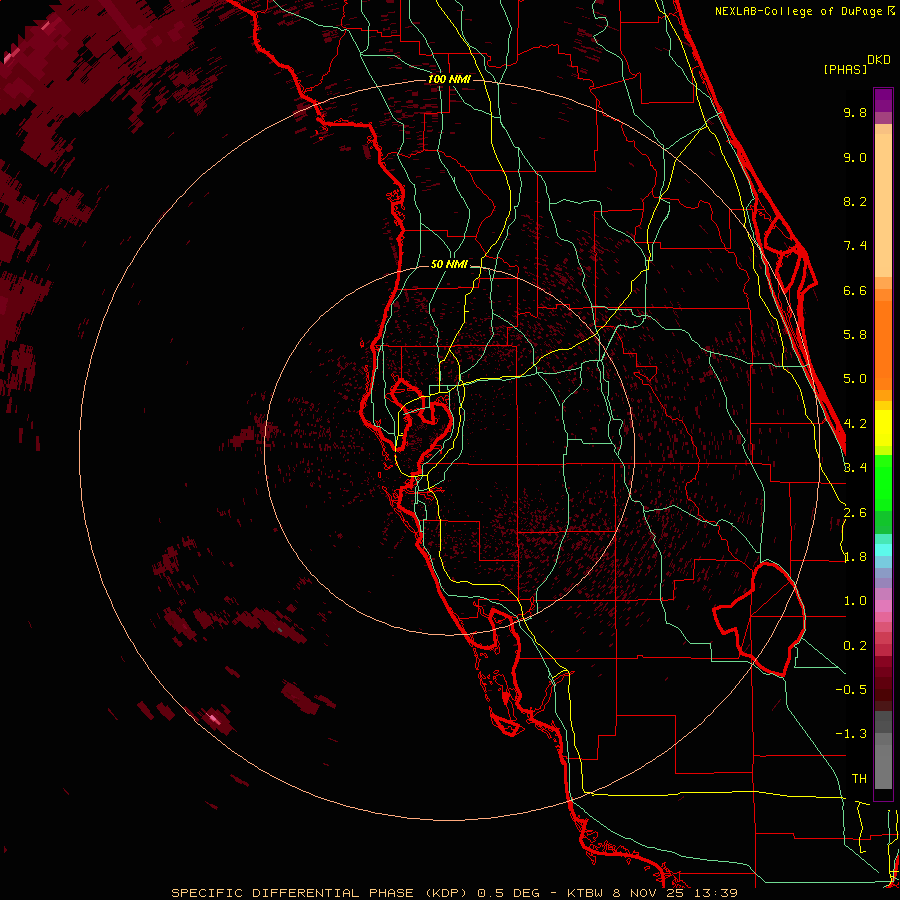The height and width of the screenshot is (900, 900).
Task: Click the 1.0 legend value
Action: tap(855, 601)
